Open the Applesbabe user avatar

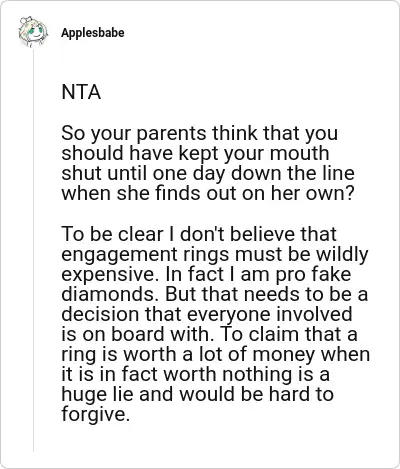point(33,32)
